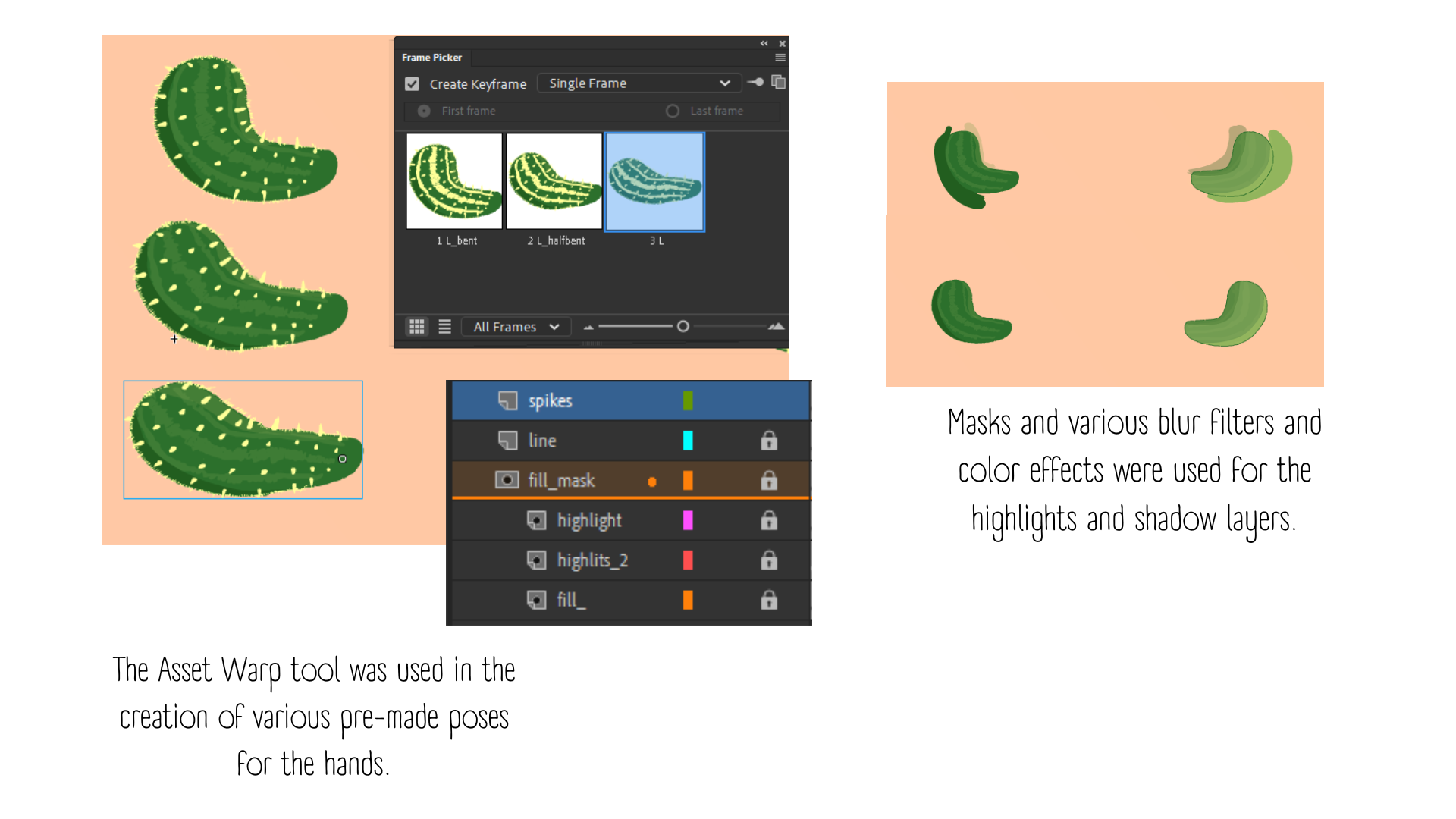Click the thumbnail size slider handle
The image size is (1456, 819).
pyautogui.click(x=683, y=326)
